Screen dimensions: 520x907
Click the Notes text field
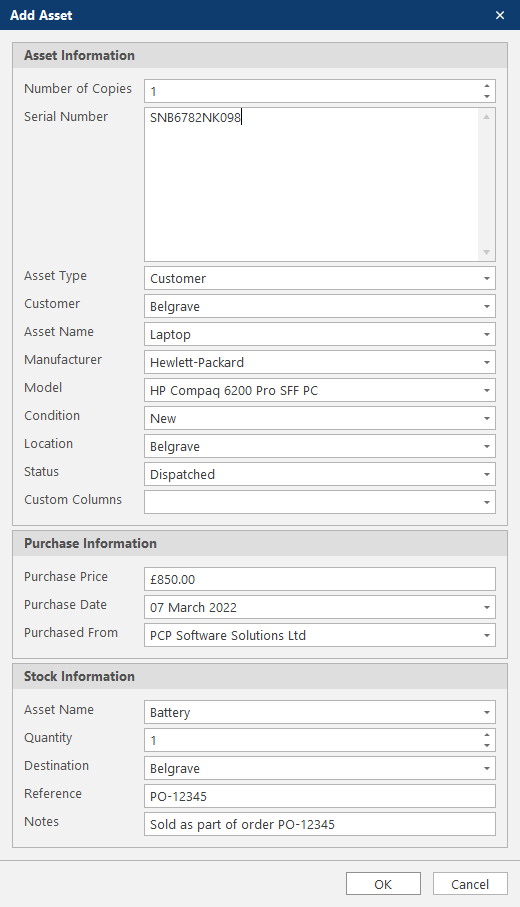(x=319, y=824)
